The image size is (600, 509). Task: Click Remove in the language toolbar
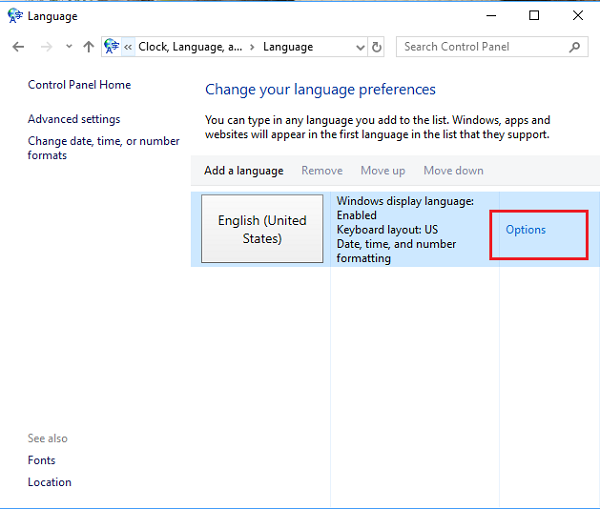(321, 171)
